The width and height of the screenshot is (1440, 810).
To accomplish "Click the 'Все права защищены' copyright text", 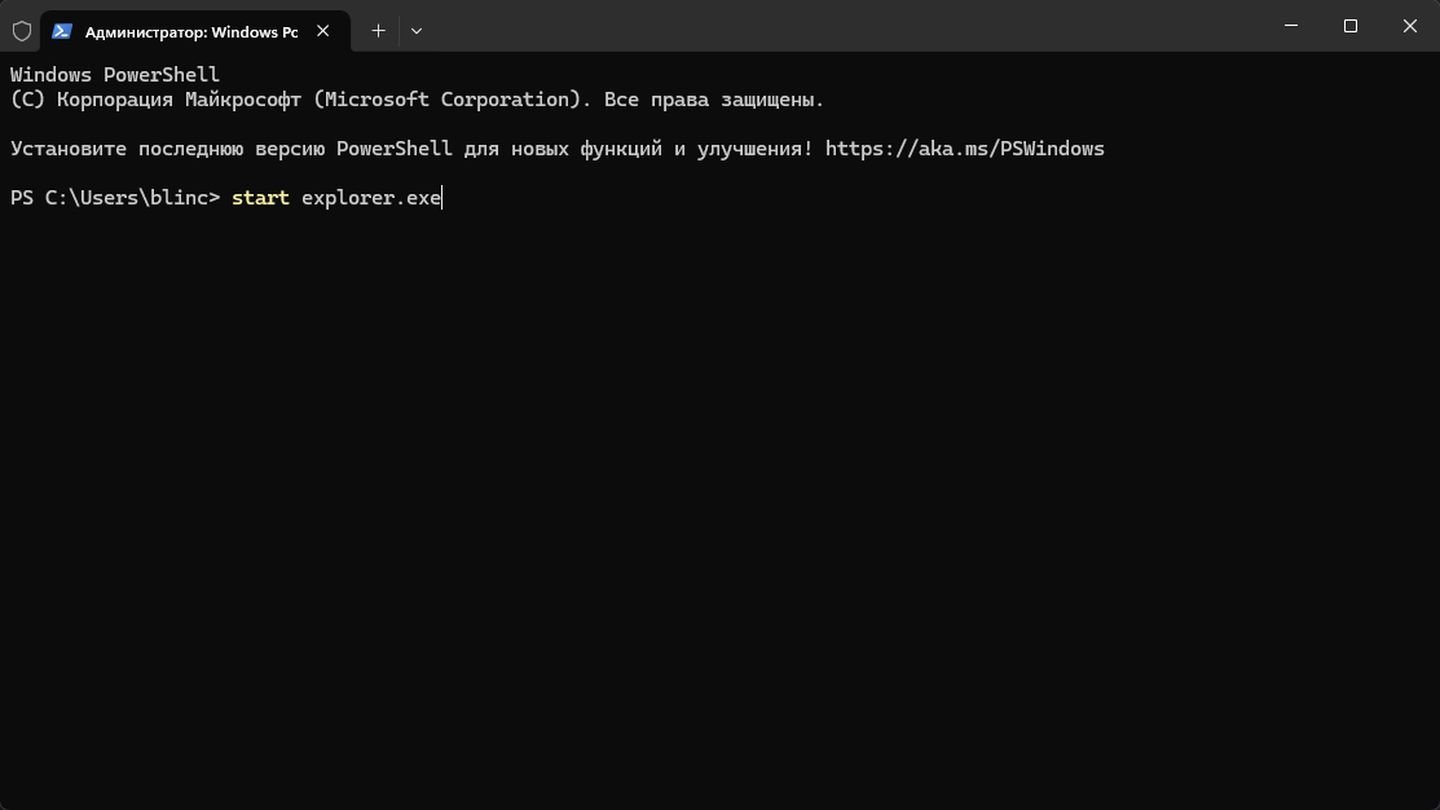I will click(714, 100).
